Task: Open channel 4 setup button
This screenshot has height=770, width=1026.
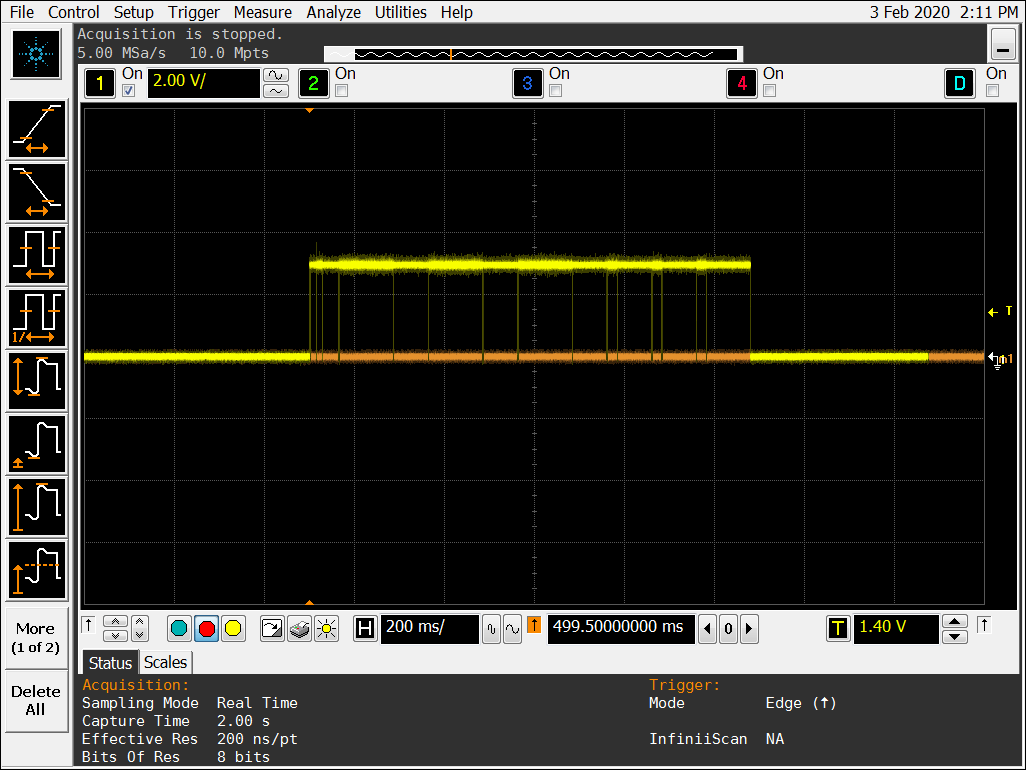Action: [x=741, y=83]
